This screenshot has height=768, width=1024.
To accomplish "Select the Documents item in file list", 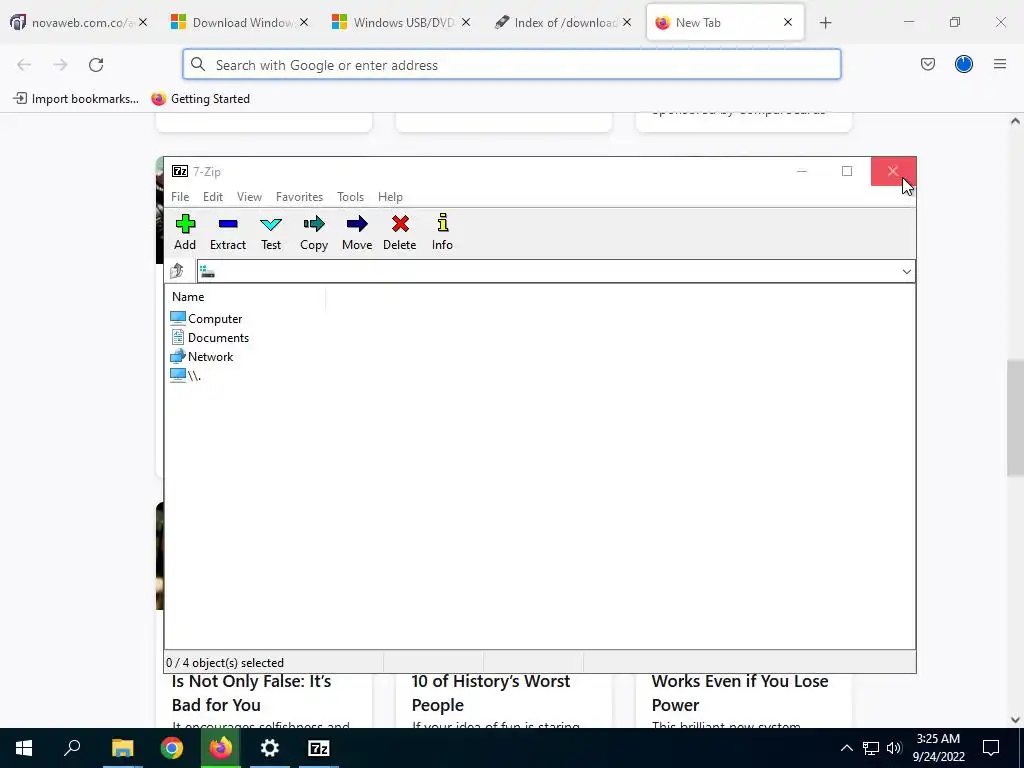I will pos(210,338).
